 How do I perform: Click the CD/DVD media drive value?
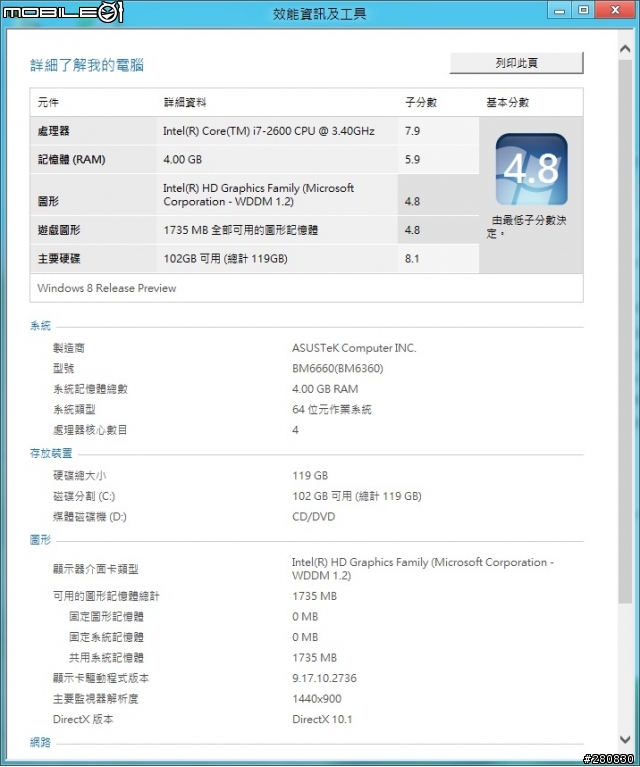[314, 517]
